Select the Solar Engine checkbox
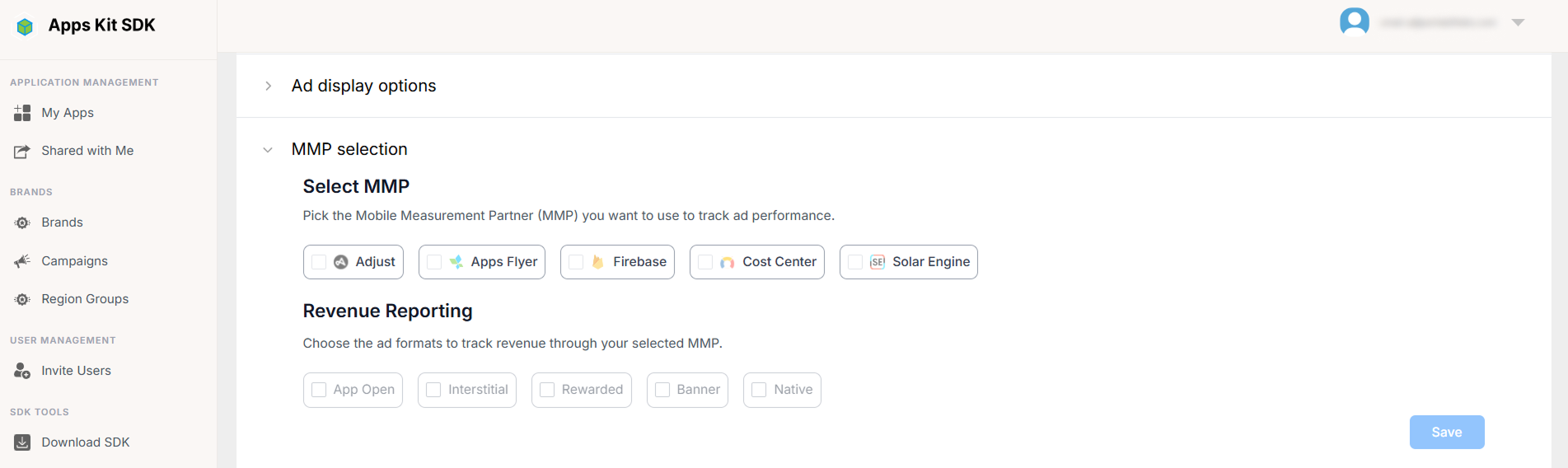This screenshot has height=468, width=1568. 855,262
